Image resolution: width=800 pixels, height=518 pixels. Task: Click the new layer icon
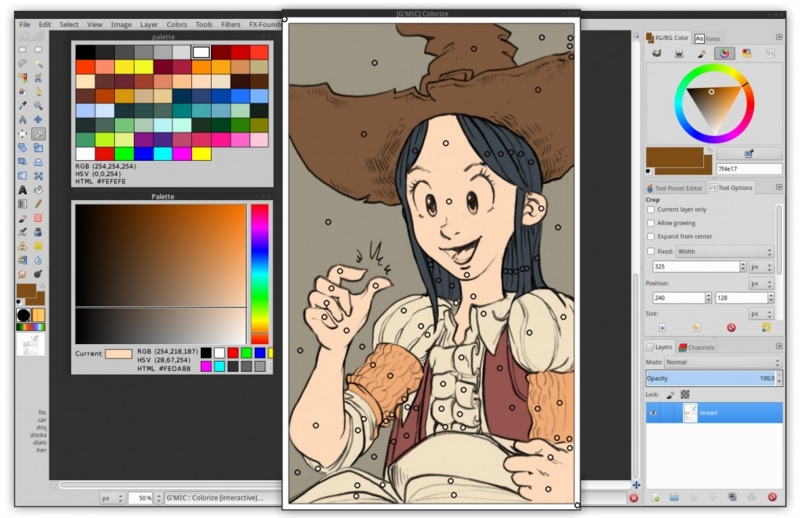656,497
